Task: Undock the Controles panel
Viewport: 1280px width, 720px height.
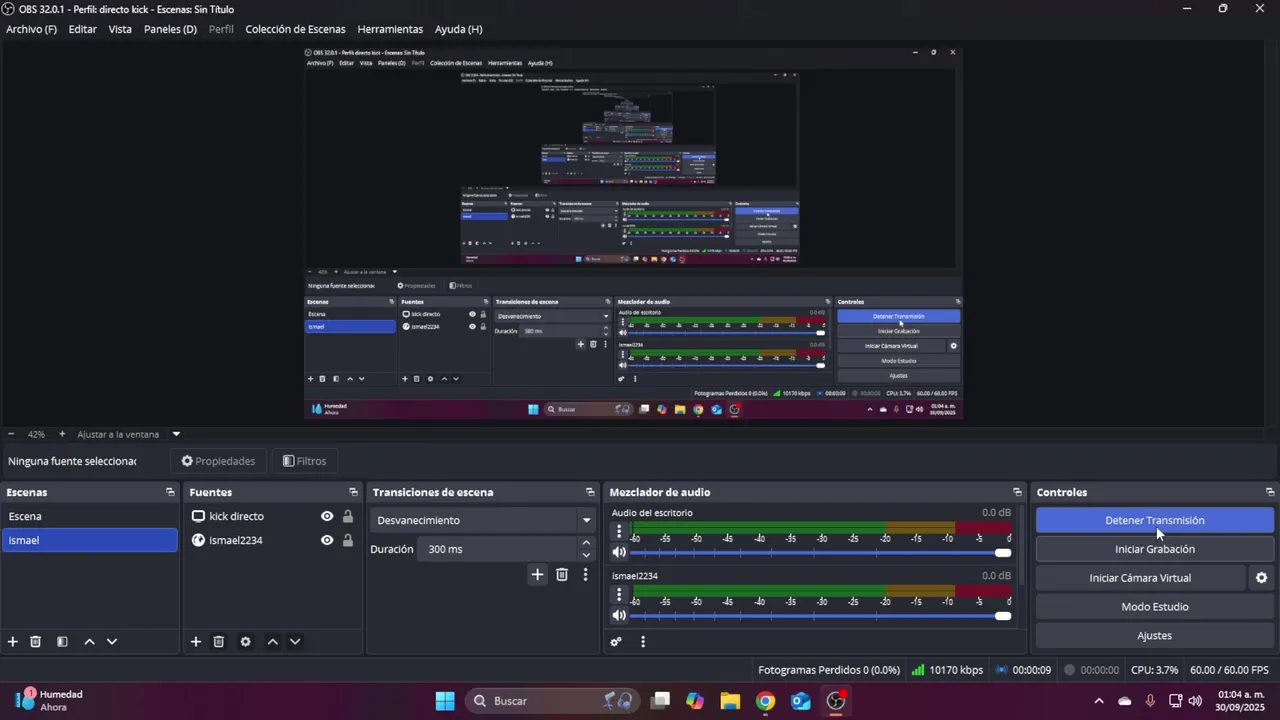Action: 1270,492
